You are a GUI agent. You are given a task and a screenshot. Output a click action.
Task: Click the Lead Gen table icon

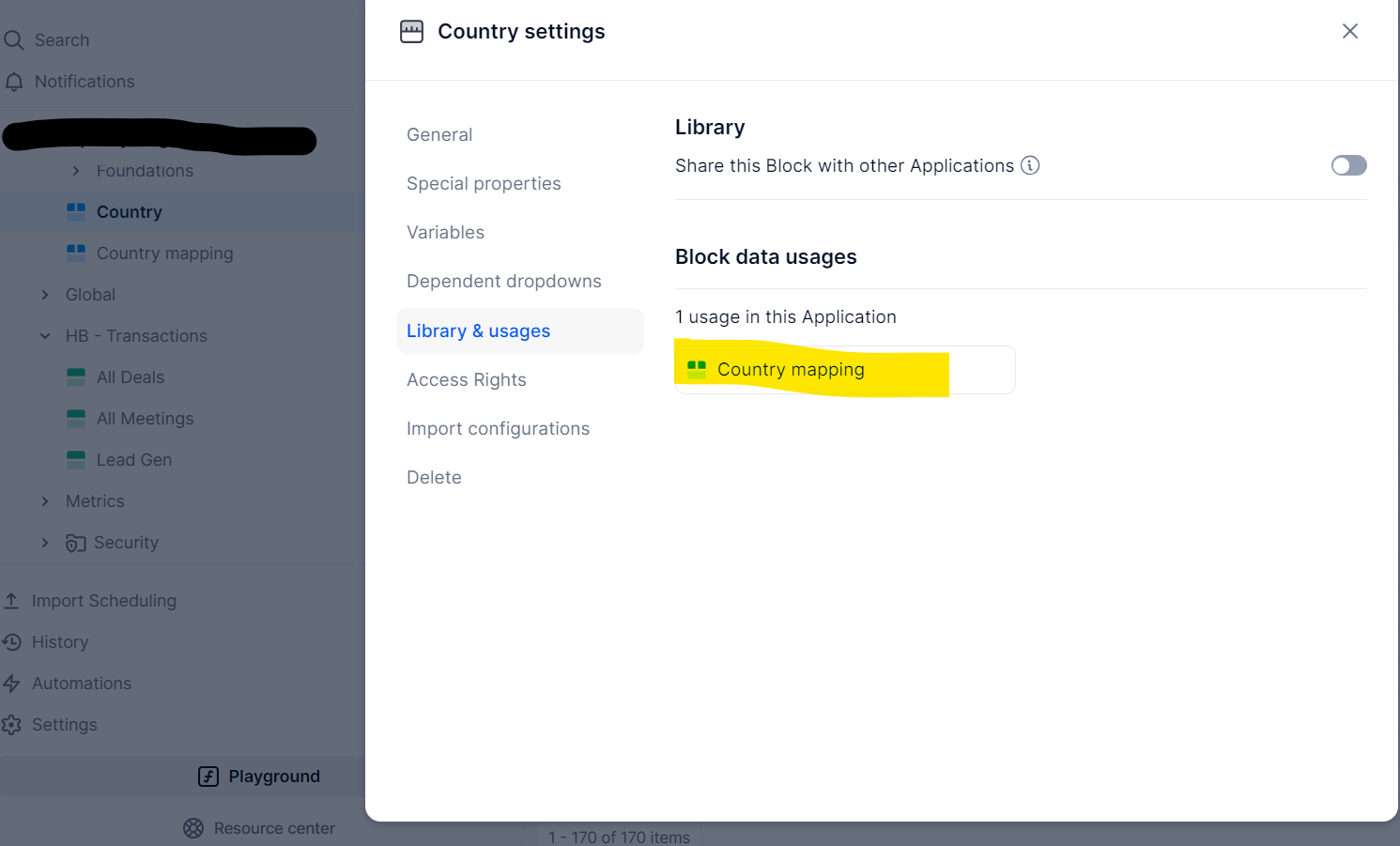[76, 460]
